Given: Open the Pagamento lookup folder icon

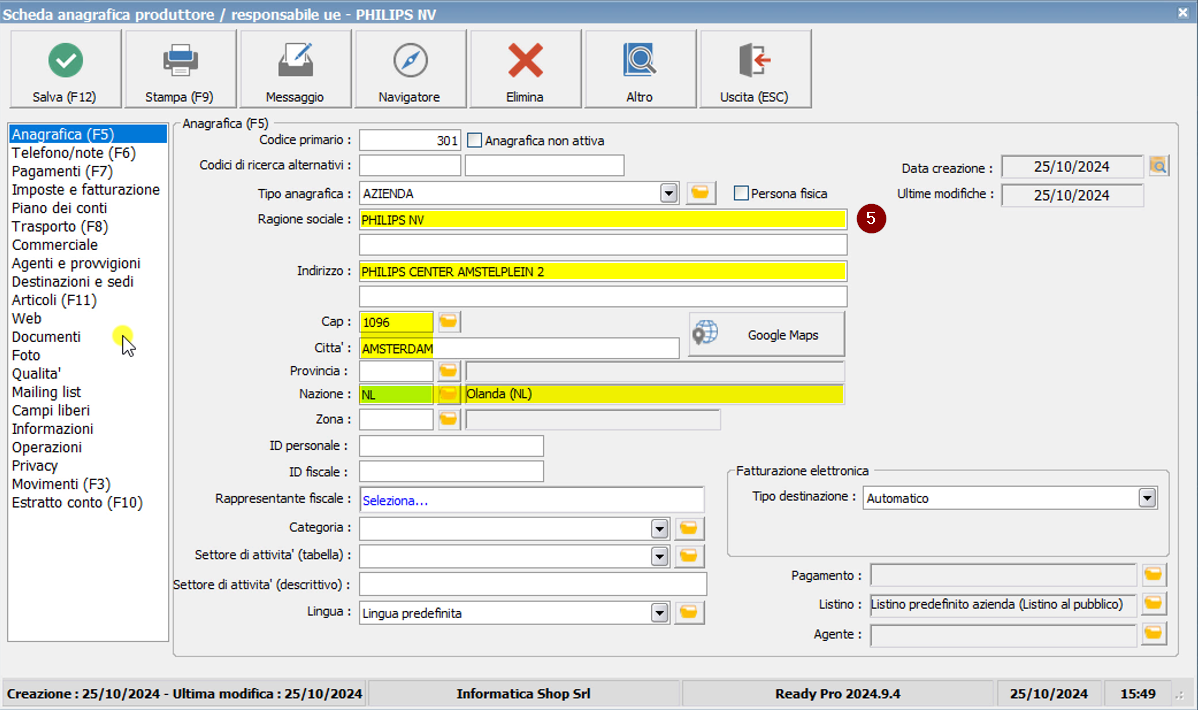Looking at the screenshot, I should coord(1154,575).
